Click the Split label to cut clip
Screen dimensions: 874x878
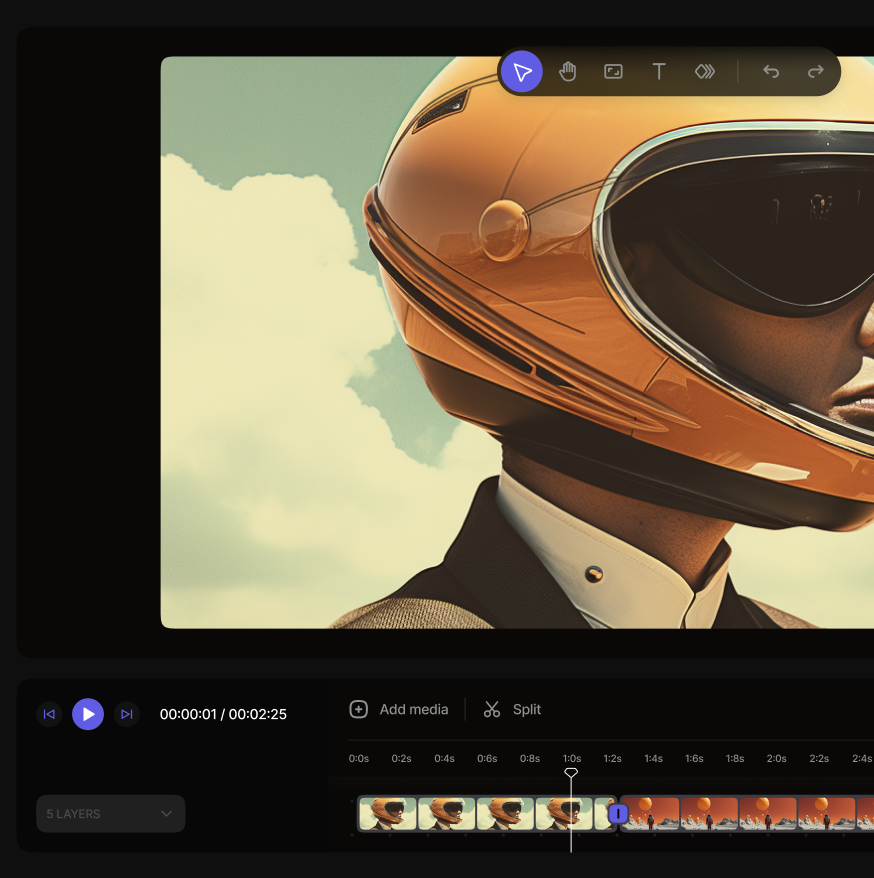click(x=525, y=709)
